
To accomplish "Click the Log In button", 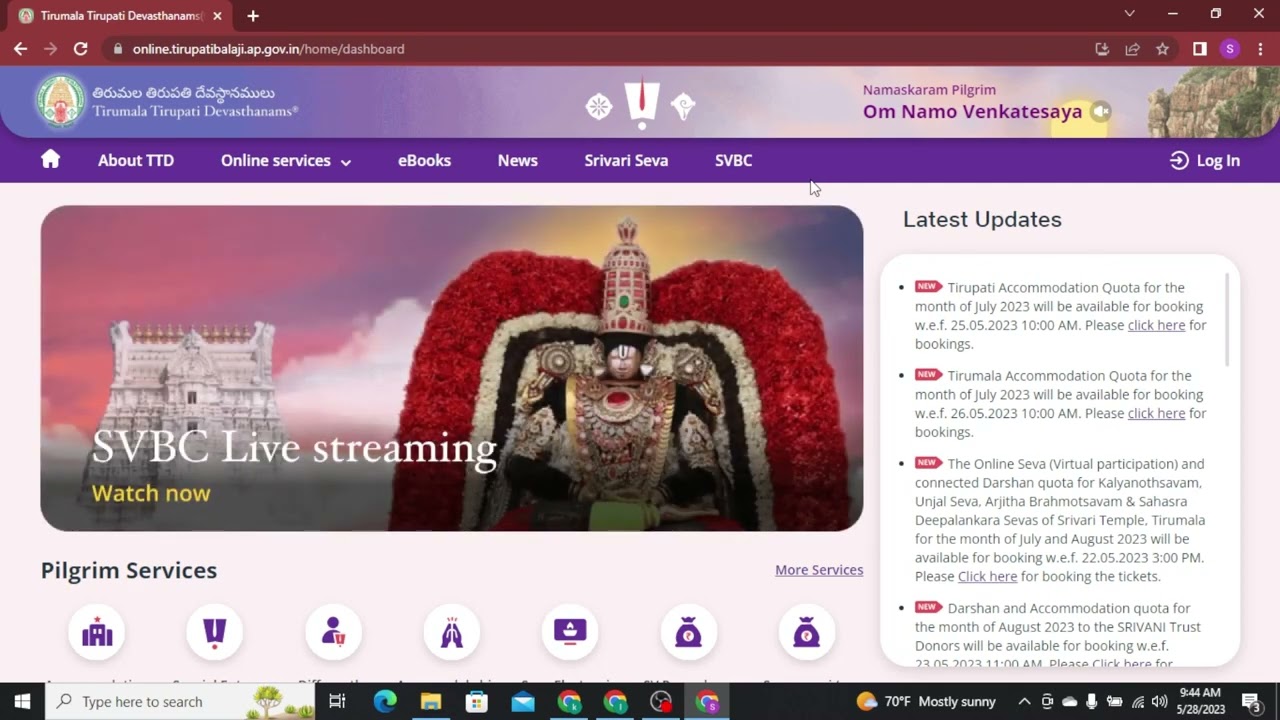I will pyautogui.click(x=1205, y=160).
